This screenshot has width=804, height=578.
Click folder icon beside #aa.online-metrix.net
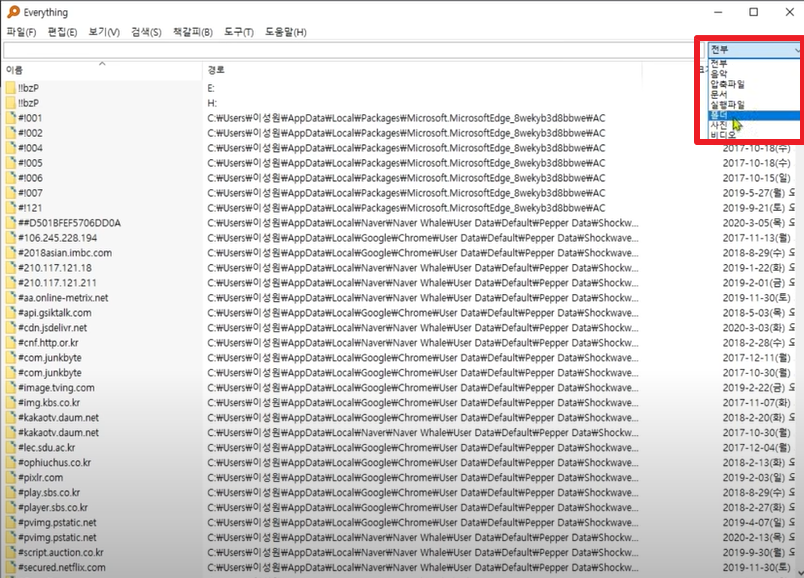pyautogui.click(x=10, y=297)
